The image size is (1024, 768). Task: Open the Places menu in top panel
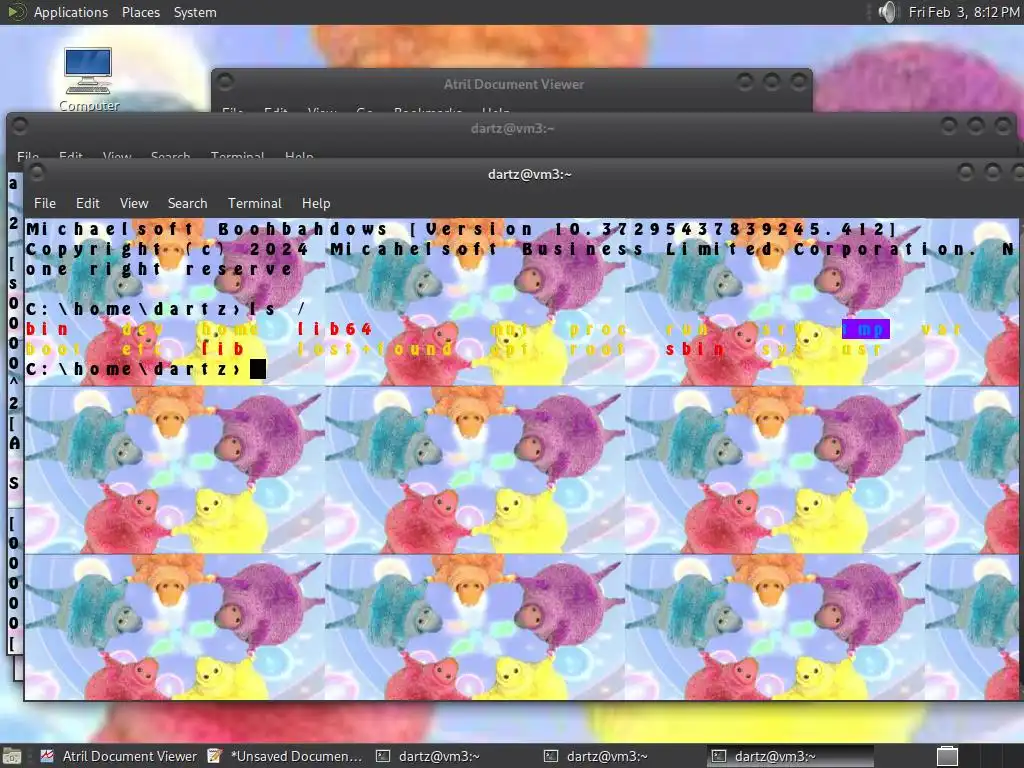(140, 12)
